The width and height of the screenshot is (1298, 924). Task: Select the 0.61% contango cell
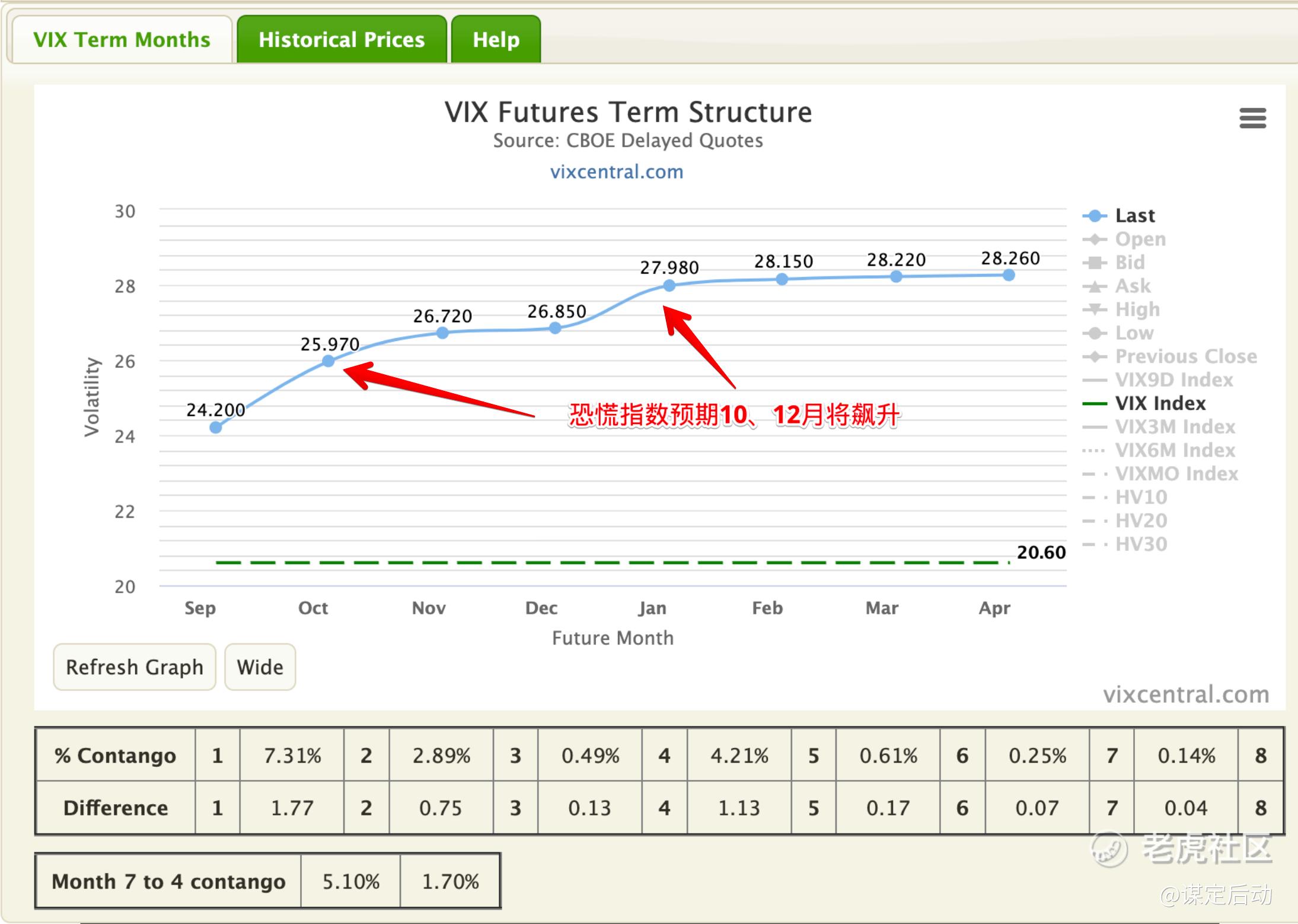[888, 756]
